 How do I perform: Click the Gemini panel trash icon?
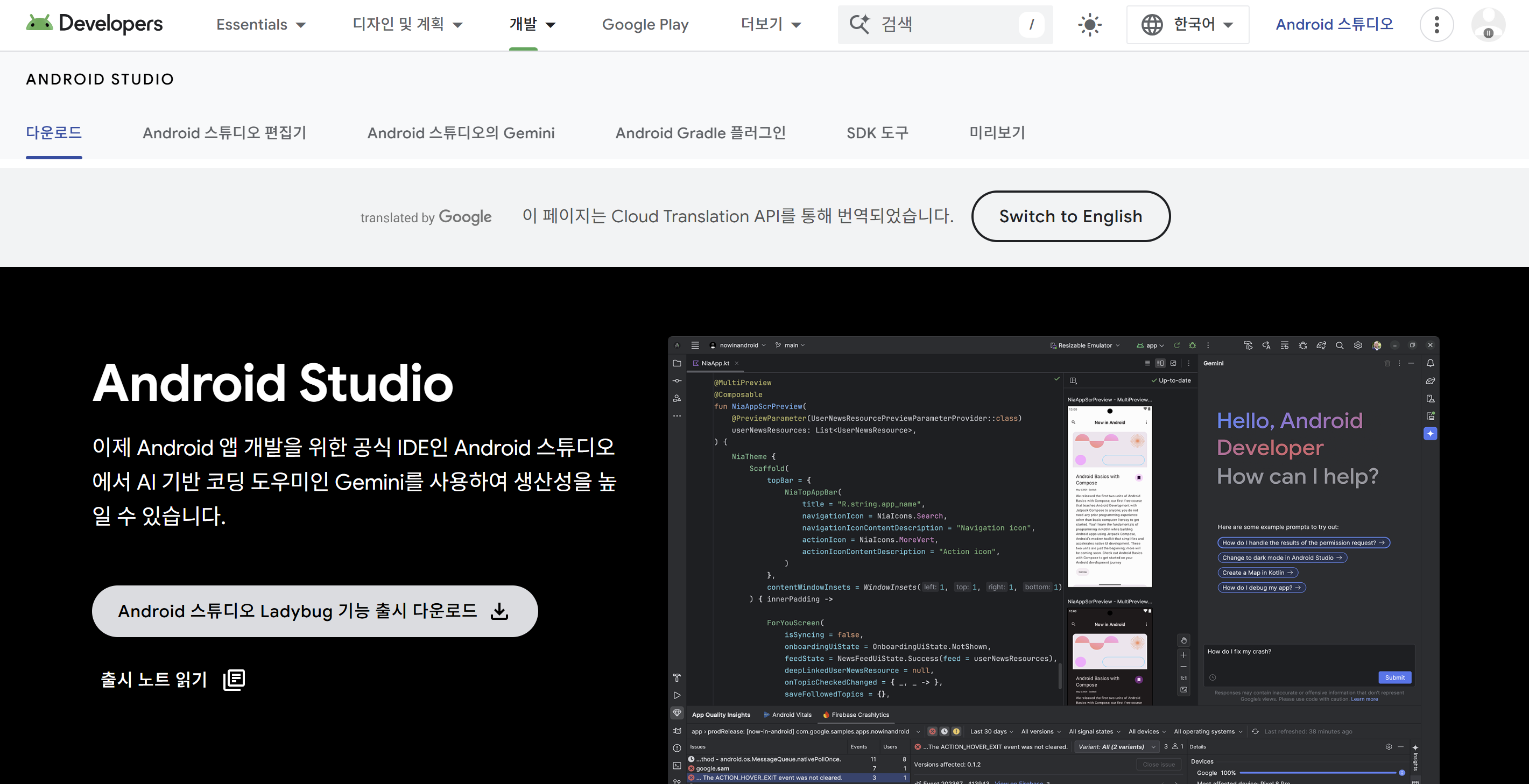(1387, 363)
